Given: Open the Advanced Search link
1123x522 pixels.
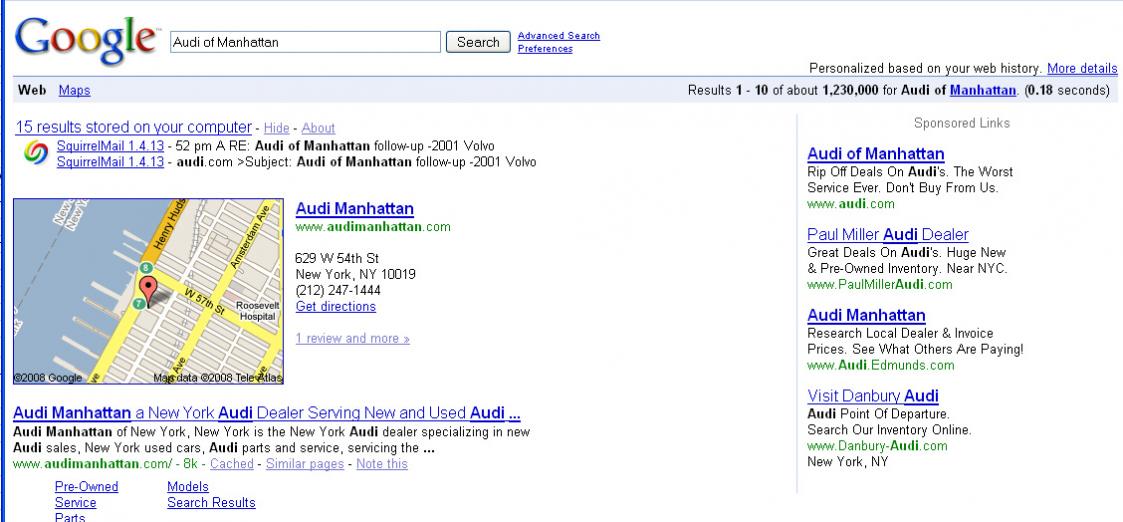Looking at the screenshot, I should point(558,36).
